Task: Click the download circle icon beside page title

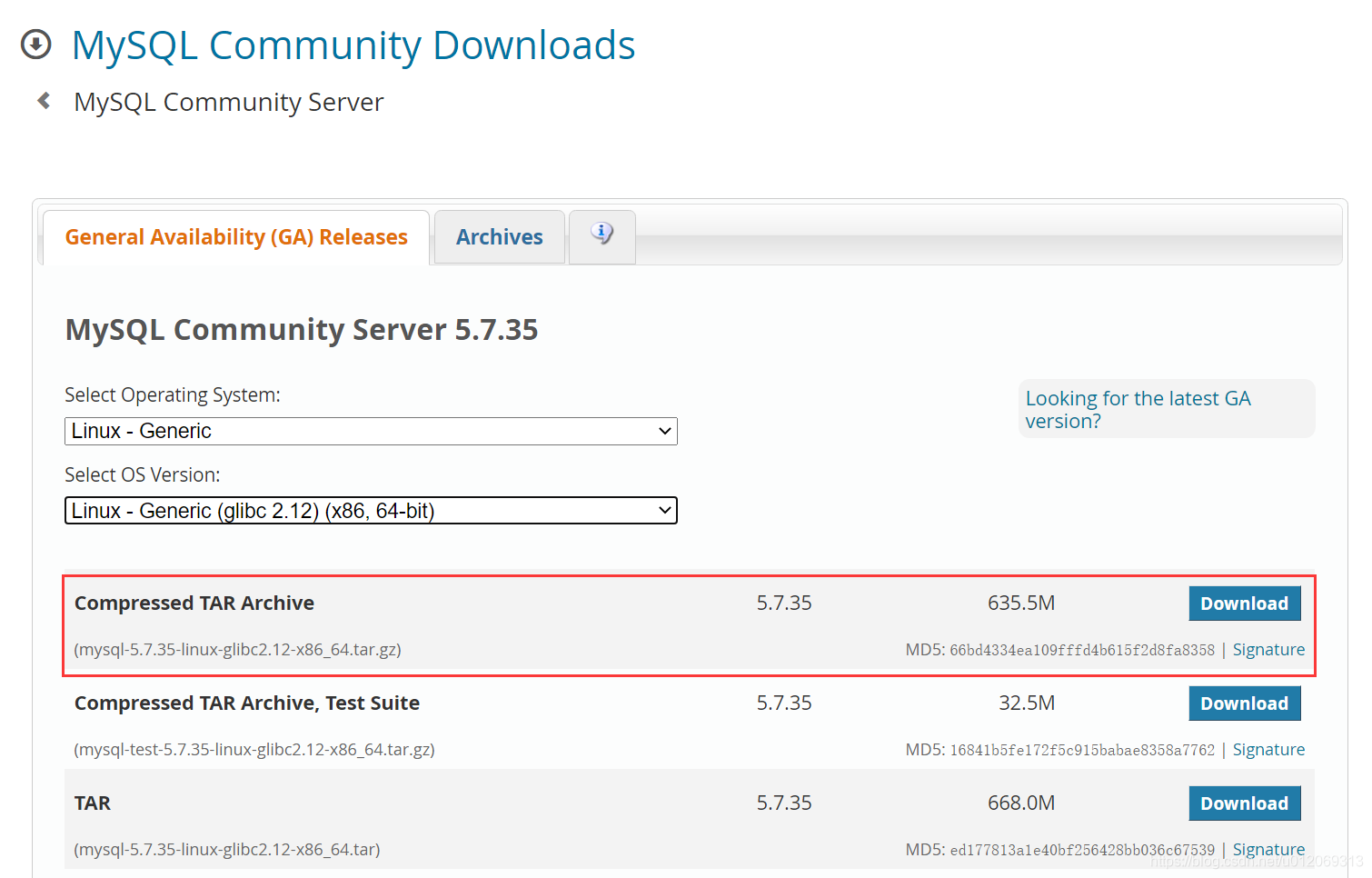Action: click(36, 44)
